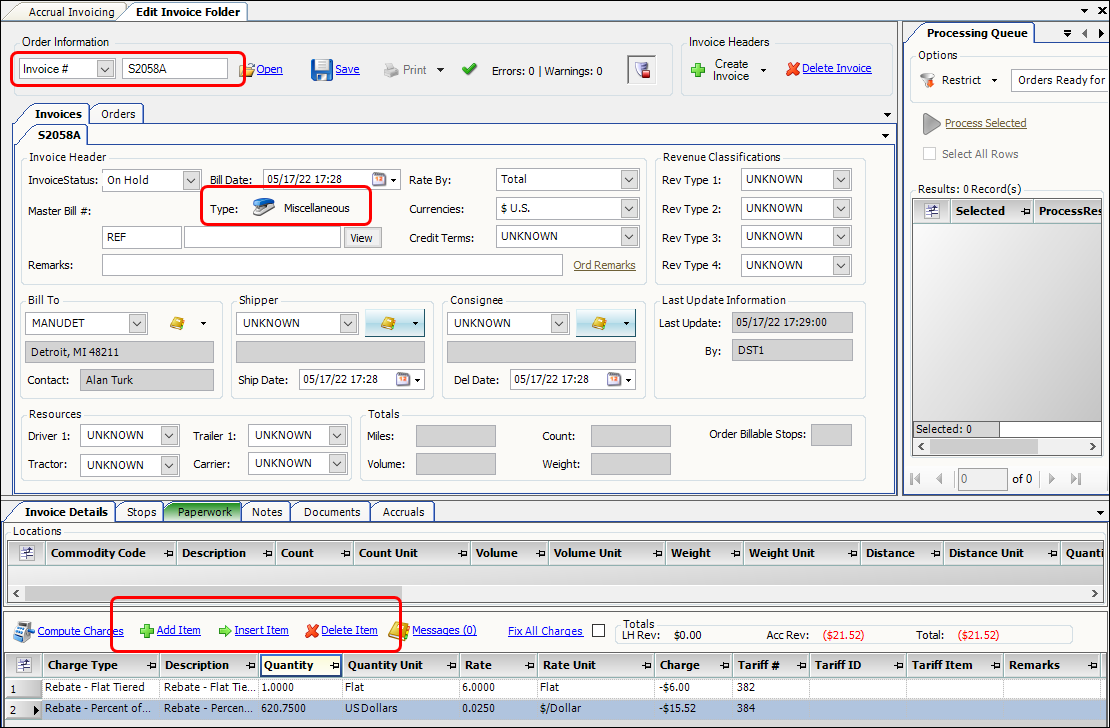This screenshot has height=728, width=1110.
Task: Expand the Credit Terms dropdown
Action: (628, 237)
